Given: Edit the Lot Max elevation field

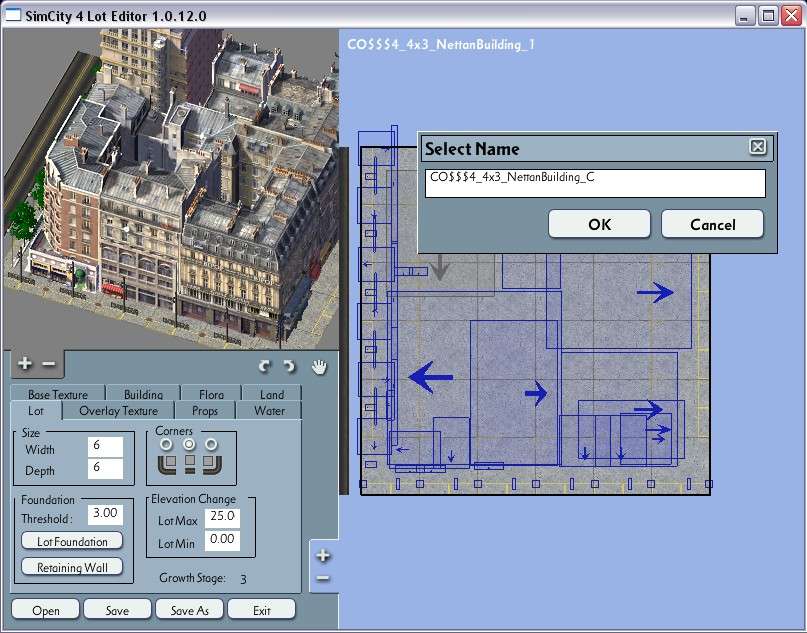Looking at the screenshot, I should coord(222,518).
